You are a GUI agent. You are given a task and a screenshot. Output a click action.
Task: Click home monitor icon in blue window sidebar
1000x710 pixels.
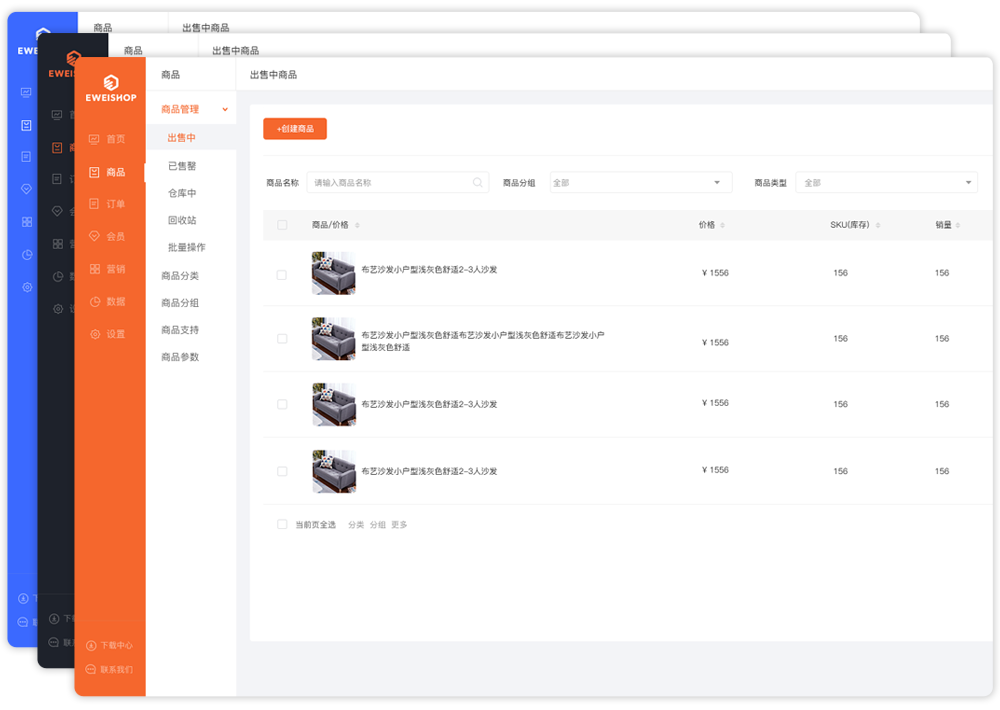click(26, 92)
